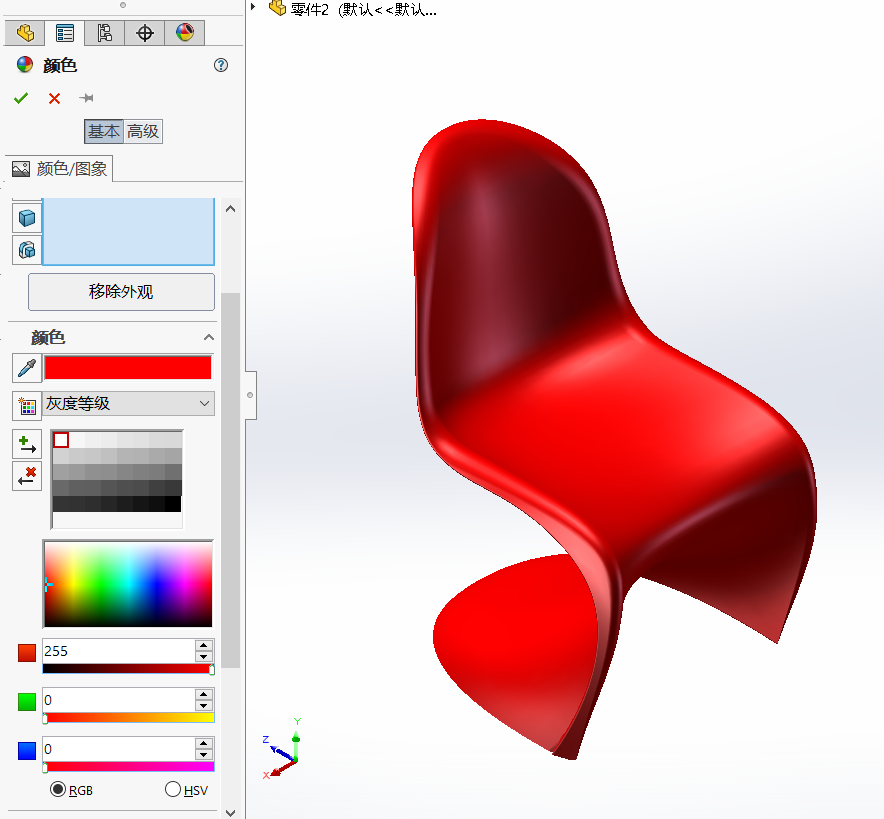
Task: Click the red value field showing 255
Action: (x=119, y=651)
